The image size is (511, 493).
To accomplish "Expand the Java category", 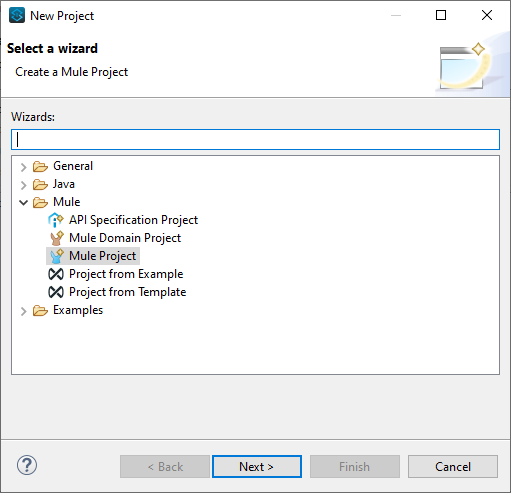I will click(x=23, y=185).
